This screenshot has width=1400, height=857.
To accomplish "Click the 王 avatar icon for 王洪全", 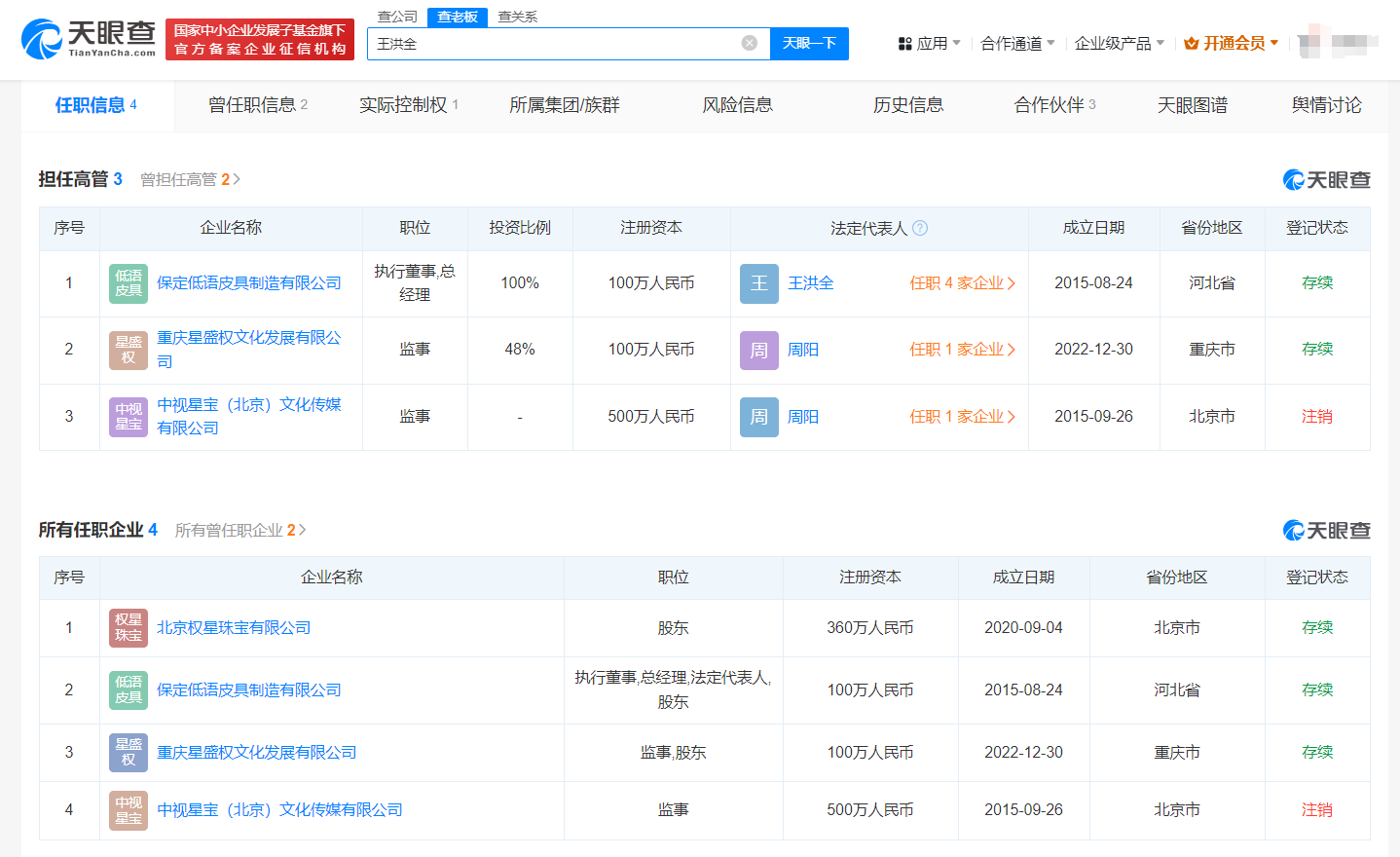I will click(758, 283).
